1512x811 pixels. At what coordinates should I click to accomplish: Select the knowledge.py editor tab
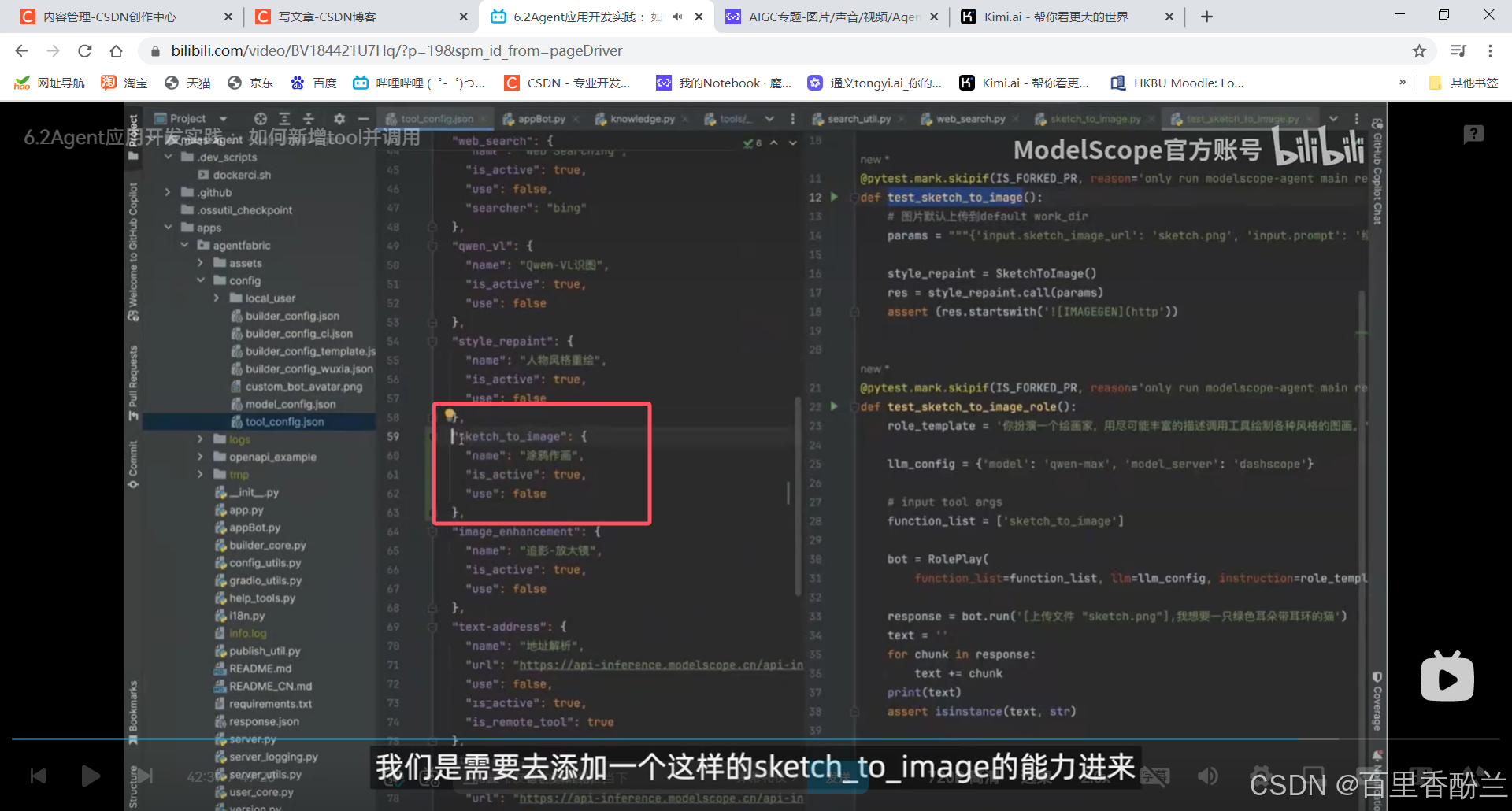(642, 119)
